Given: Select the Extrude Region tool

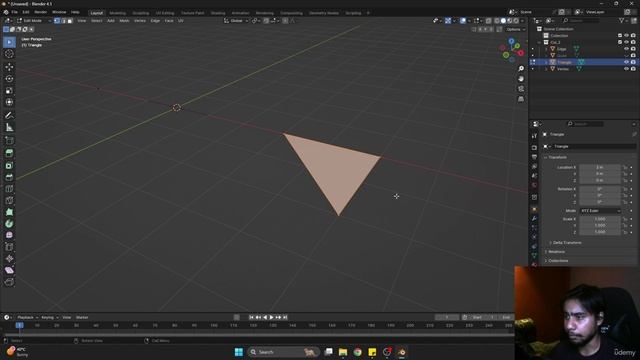Looking at the screenshot, I should [x=9, y=153].
